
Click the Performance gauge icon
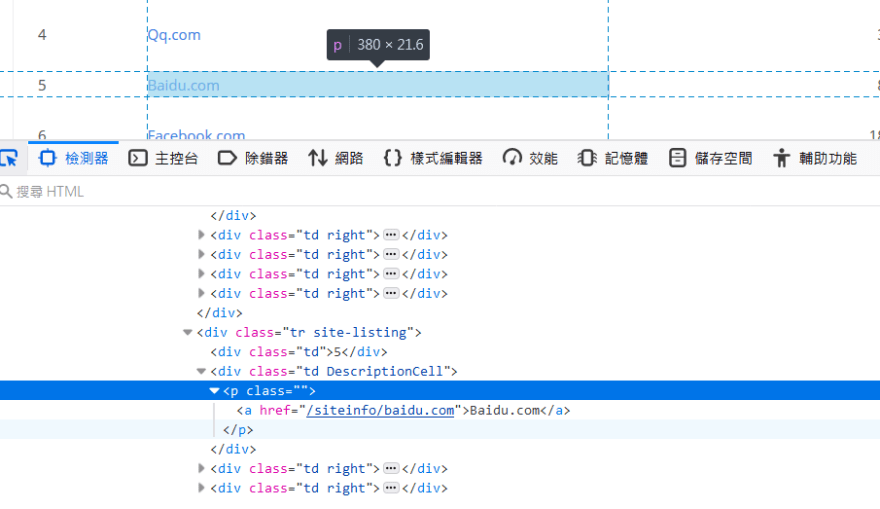coord(512,158)
